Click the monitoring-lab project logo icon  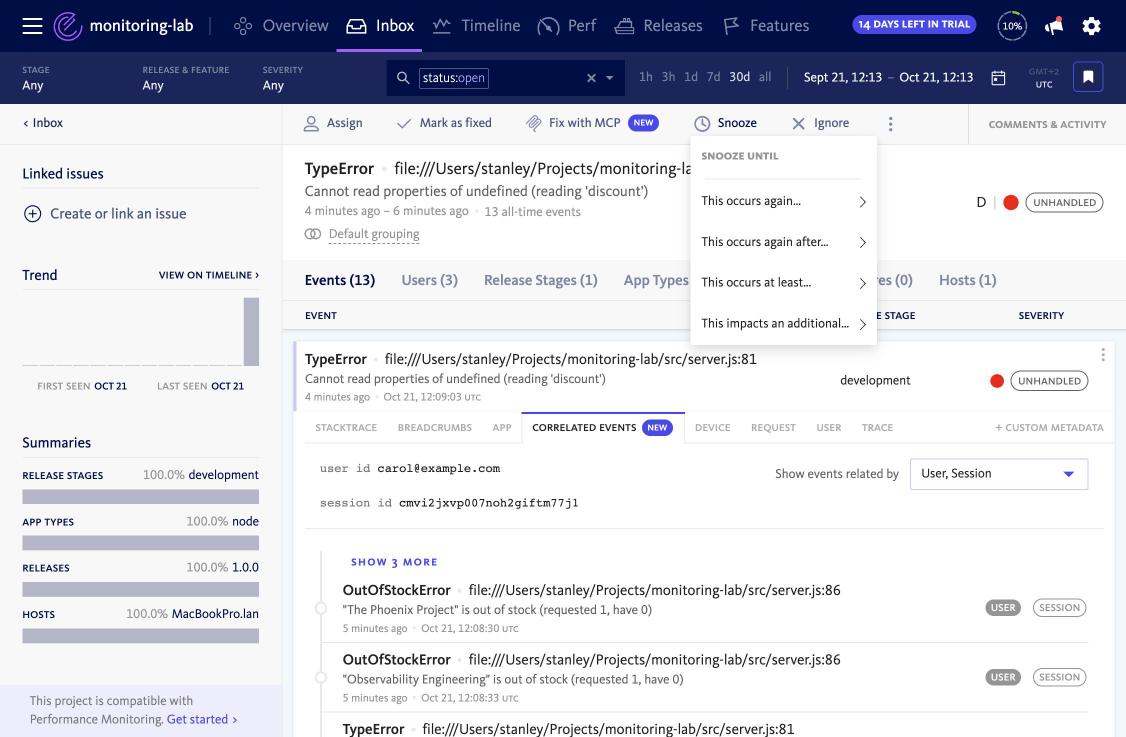(x=68, y=27)
